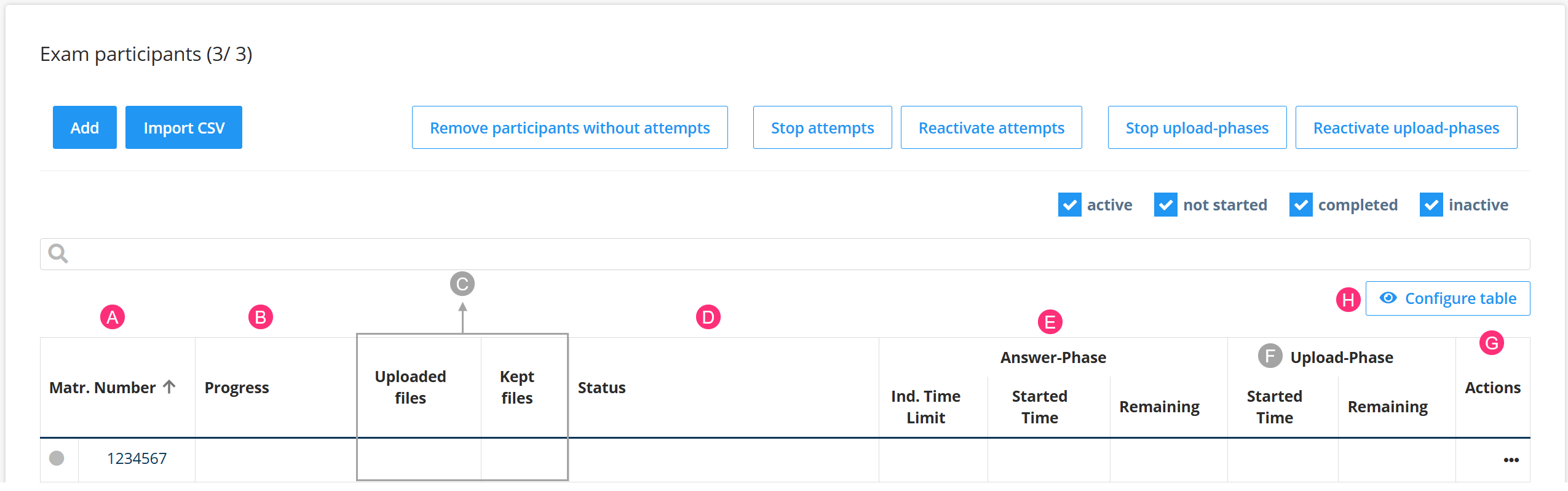Toggle the not started filter checkbox

click(x=1165, y=205)
